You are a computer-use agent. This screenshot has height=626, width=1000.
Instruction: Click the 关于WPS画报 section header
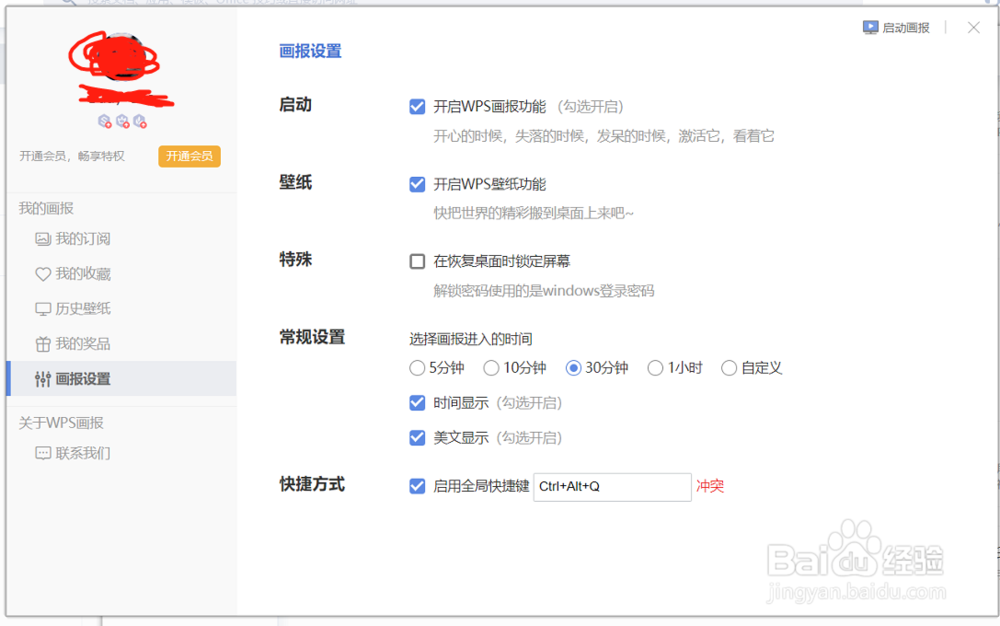61,423
